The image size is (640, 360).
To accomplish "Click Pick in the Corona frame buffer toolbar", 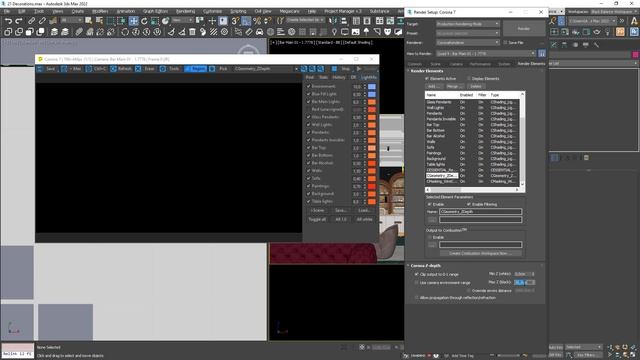I will 219,69.
